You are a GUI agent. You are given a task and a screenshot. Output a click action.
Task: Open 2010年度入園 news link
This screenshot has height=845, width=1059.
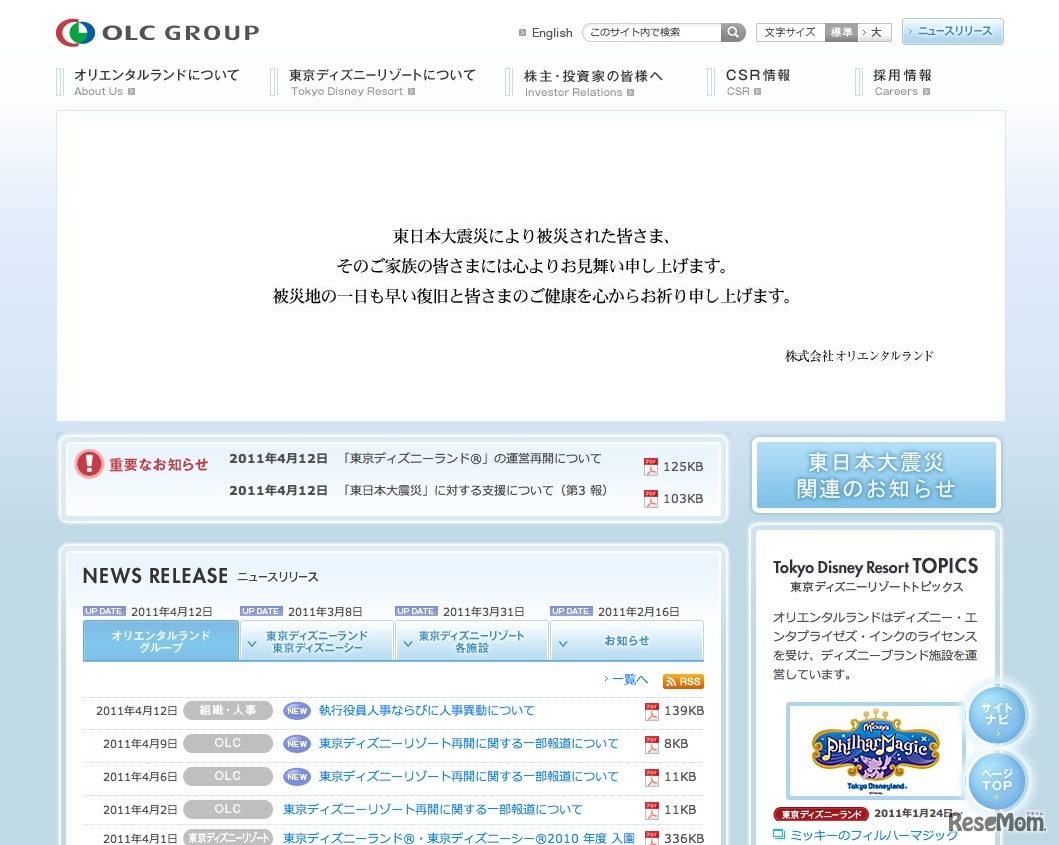(x=459, y=838)
